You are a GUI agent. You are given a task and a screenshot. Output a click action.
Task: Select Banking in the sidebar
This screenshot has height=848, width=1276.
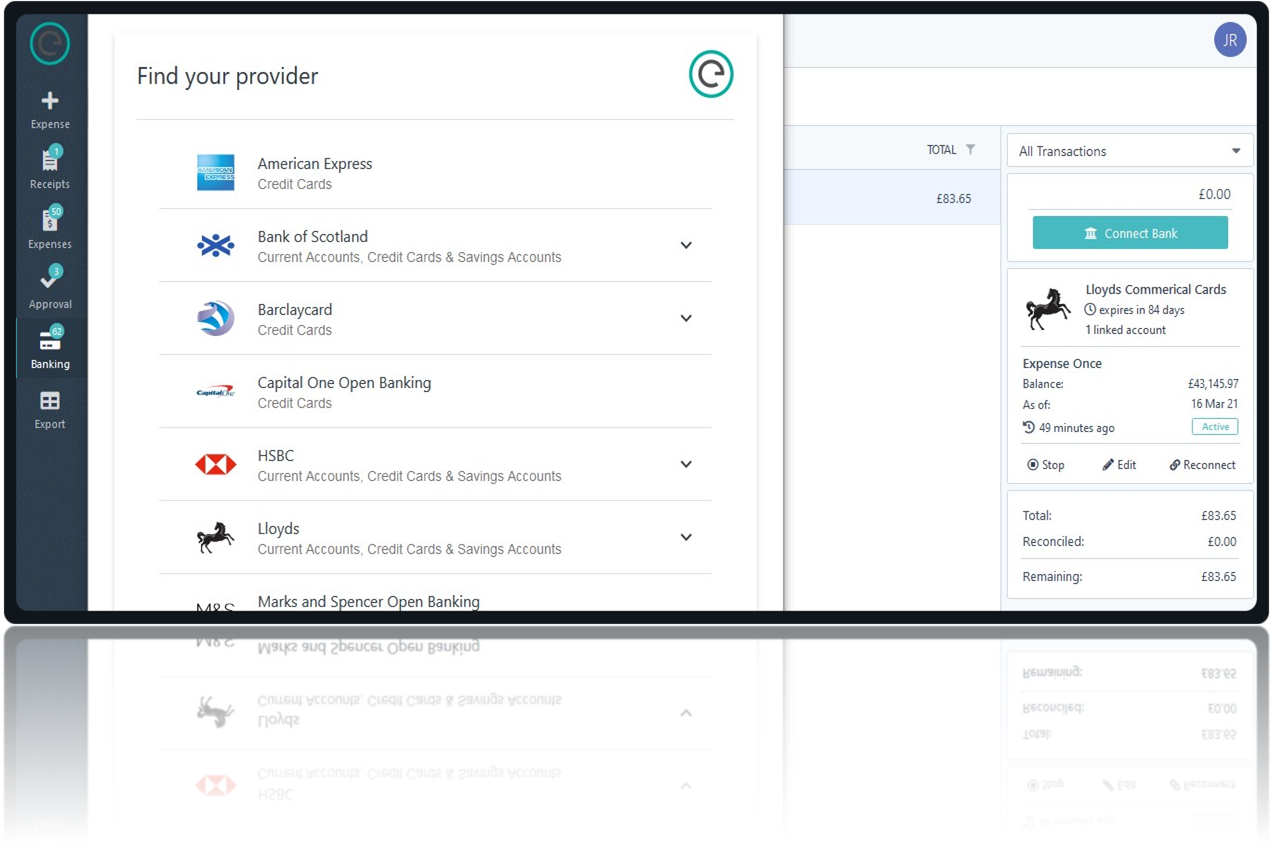(x=50, y=349)
